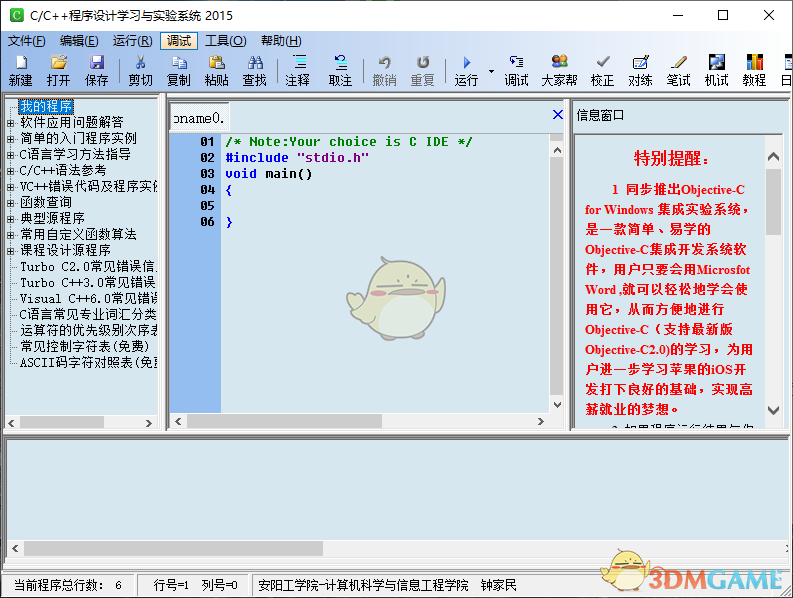793x598 pixels.
Task: Open the 工具(O) menu
Action: [x=226, y=41]
